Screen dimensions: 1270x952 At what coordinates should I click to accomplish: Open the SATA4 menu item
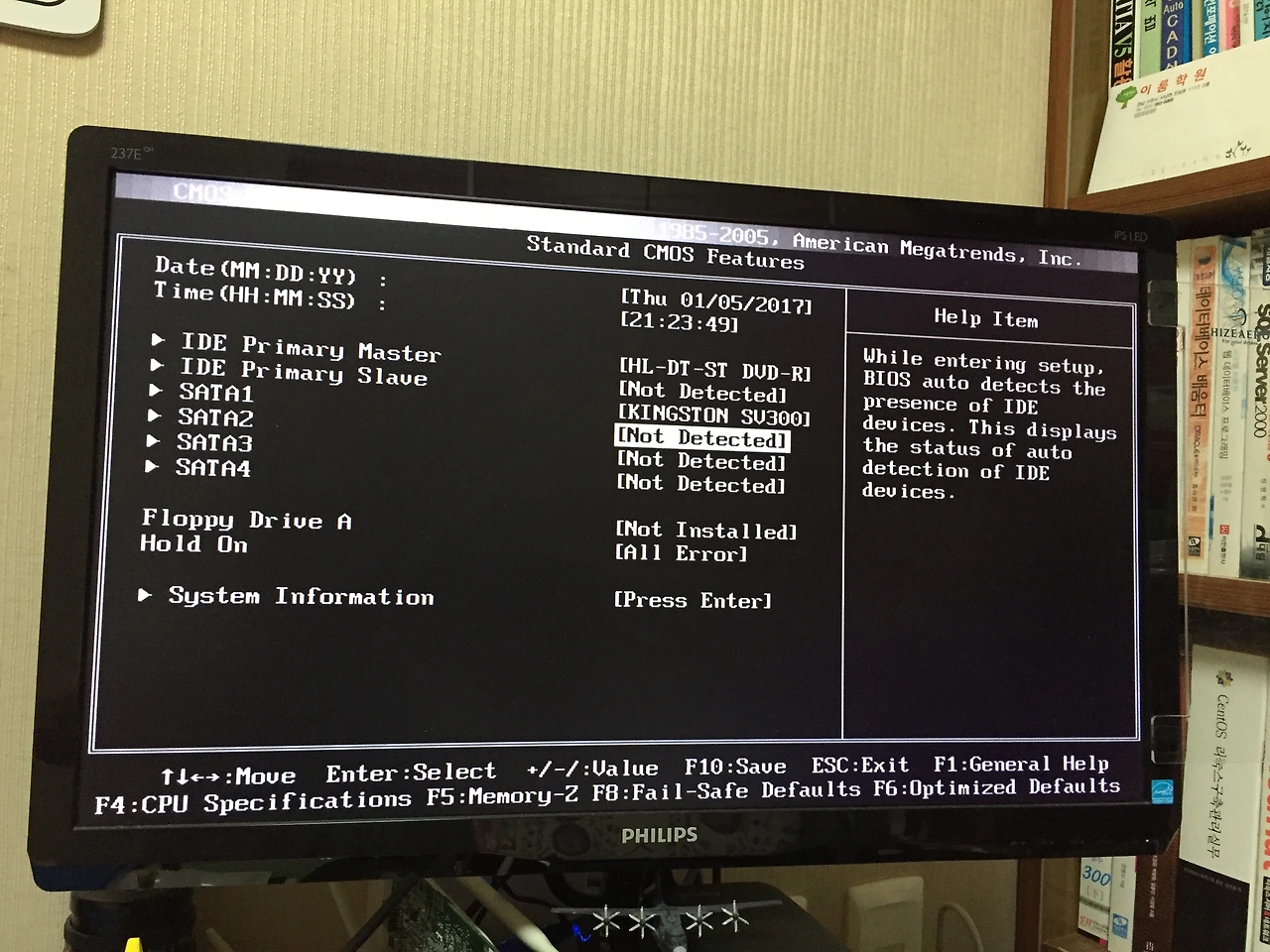[x=213, y=467]
